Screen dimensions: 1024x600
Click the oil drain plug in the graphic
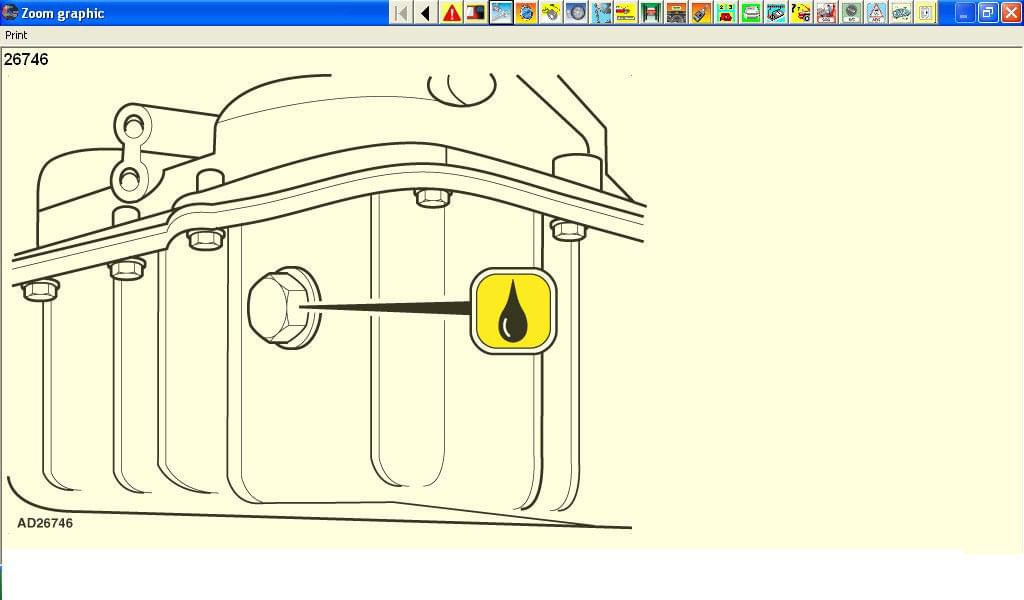[284, 307]
